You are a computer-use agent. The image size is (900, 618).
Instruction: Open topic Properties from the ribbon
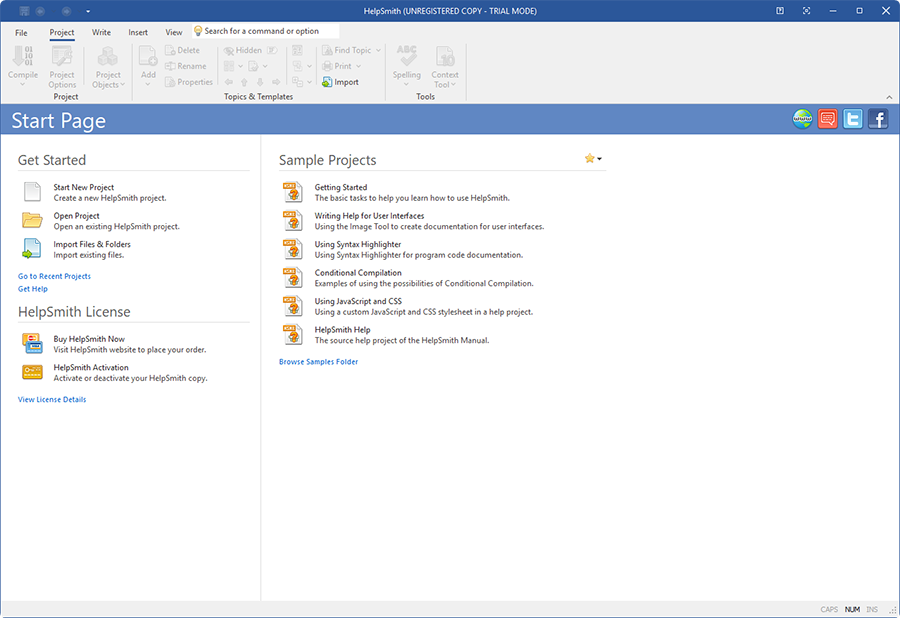[x=189, y=82]
